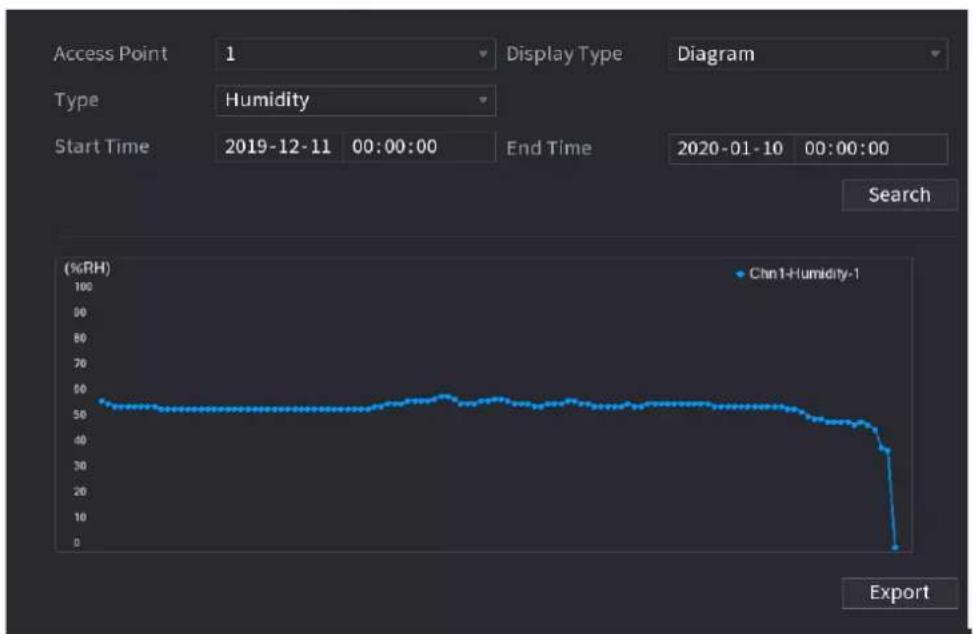Viewport: 973px width, 634px height.
Task: Click the 50 value on the Y axis
Action: tap(80, 414)
